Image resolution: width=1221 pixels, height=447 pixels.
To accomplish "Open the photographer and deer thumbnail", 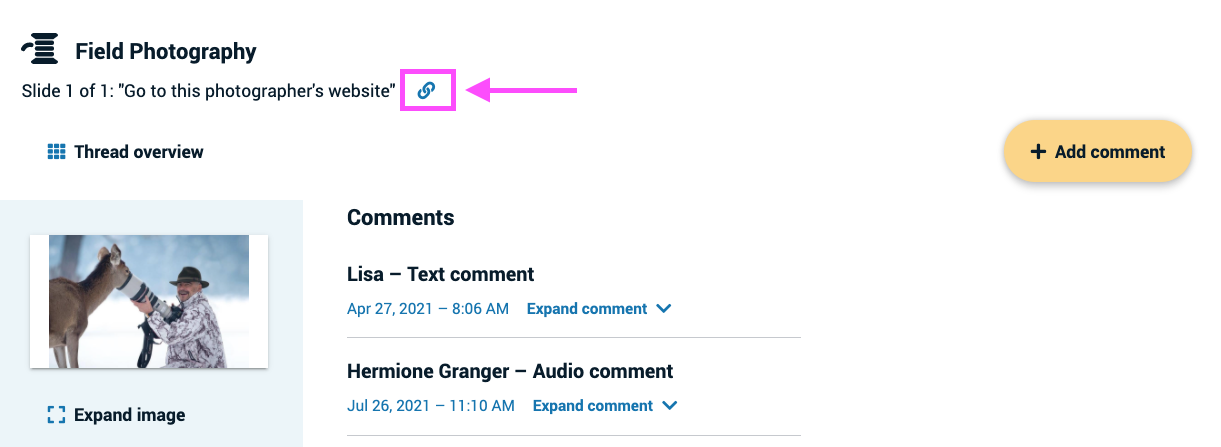I will point(149,301).
